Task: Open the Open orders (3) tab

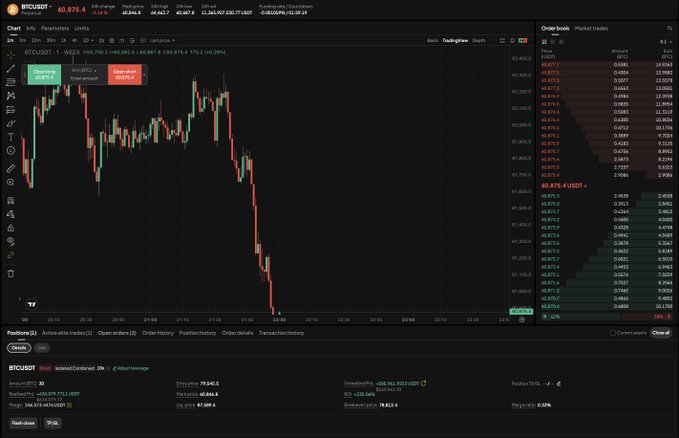Action: coord(117,333)
